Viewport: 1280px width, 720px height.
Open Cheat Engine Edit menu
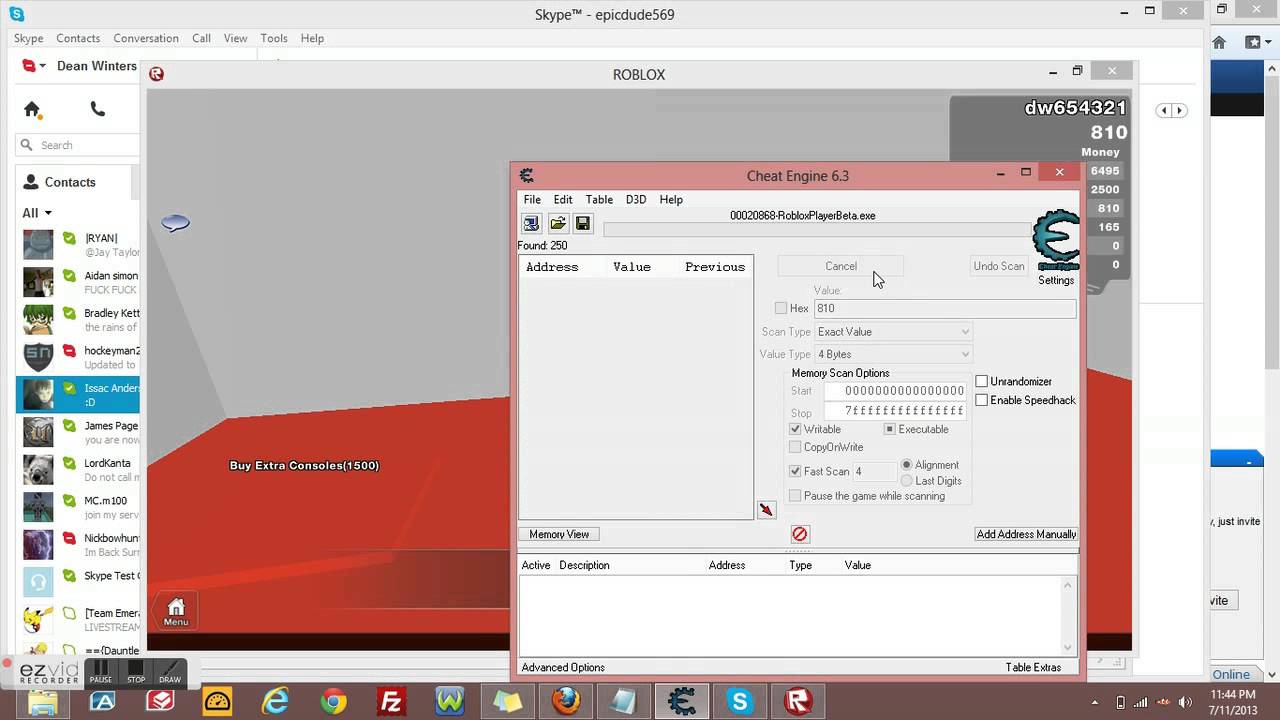click(x=563, y=199)
